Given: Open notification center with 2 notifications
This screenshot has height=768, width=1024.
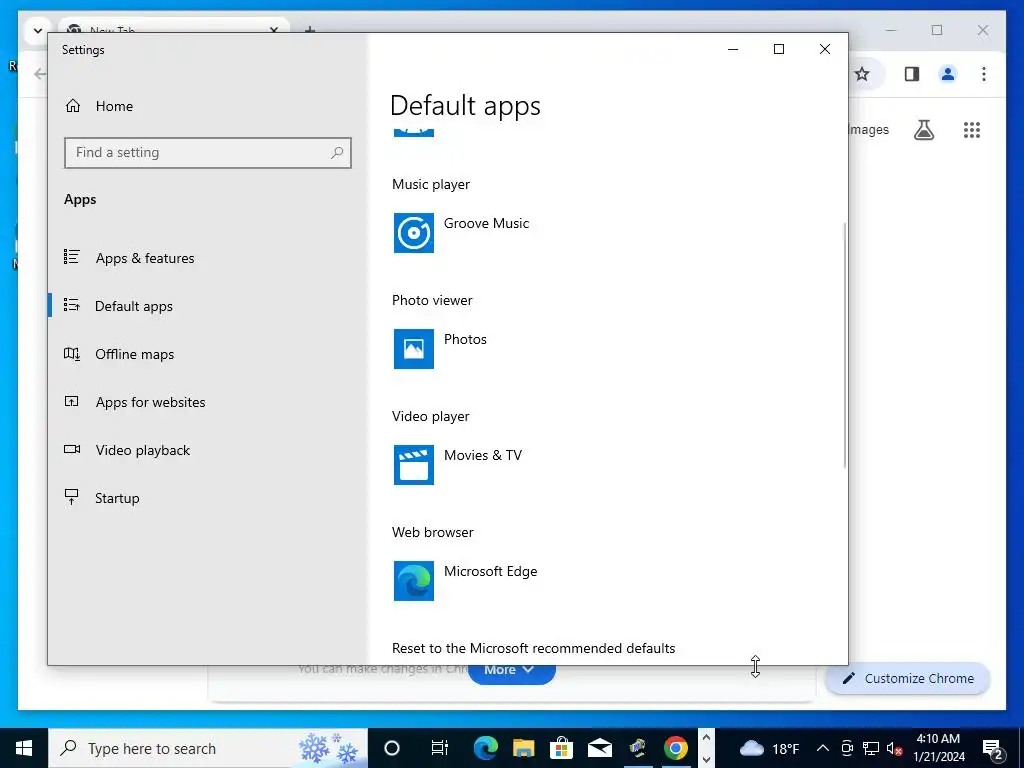Looking at the screenshot, I should (x=993, y=748).
